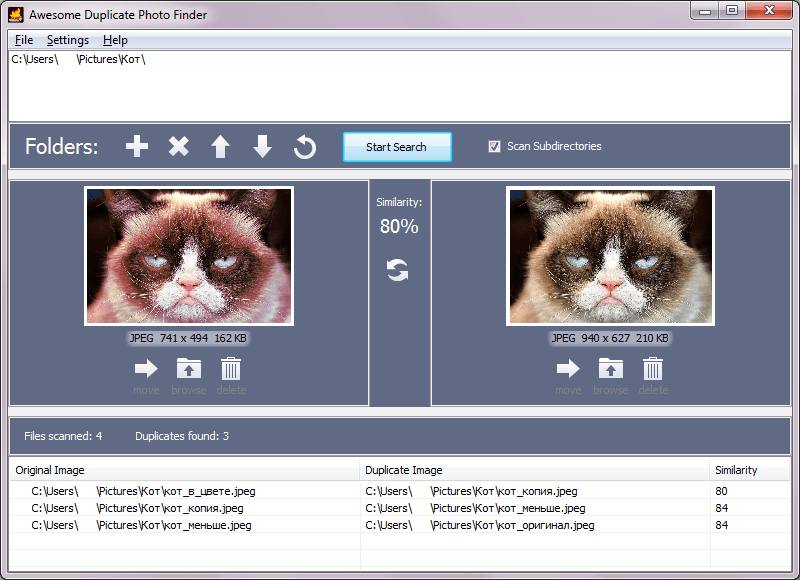Move the right image with its arrow icon
Screen dimensions: 800x580
[x=568, y=368]
